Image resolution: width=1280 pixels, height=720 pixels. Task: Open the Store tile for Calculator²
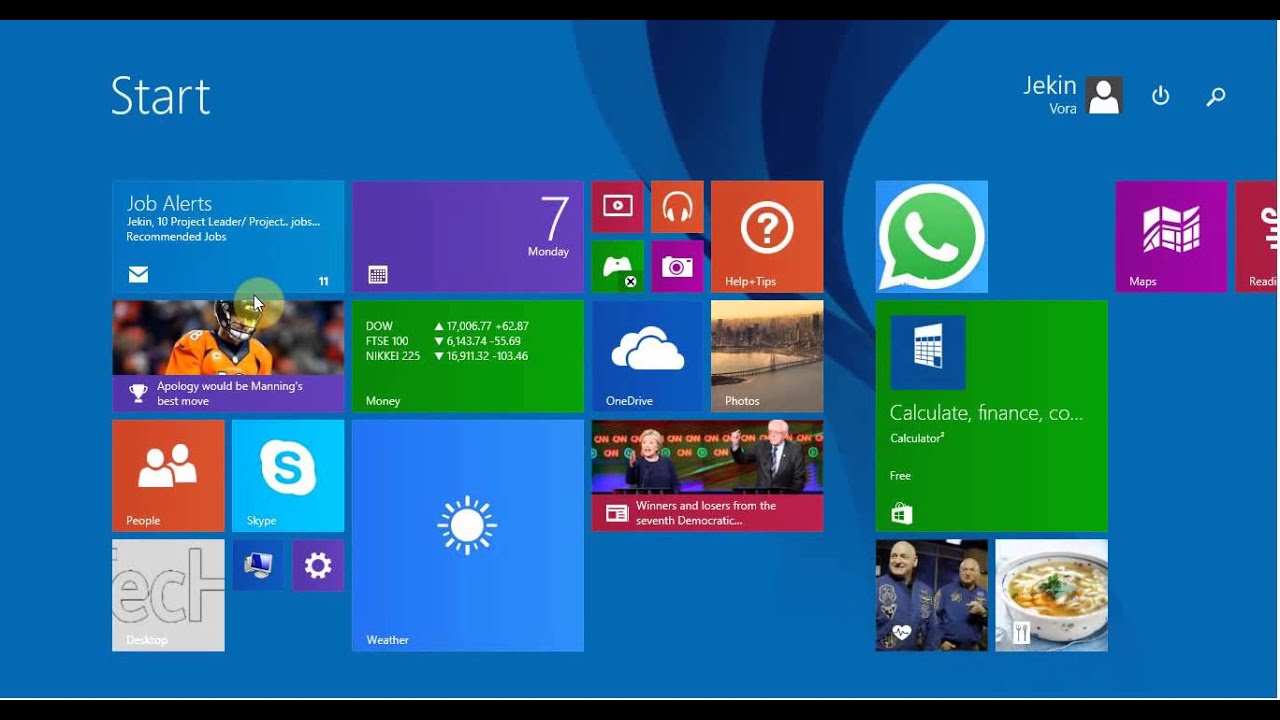[x=992, y=416]
